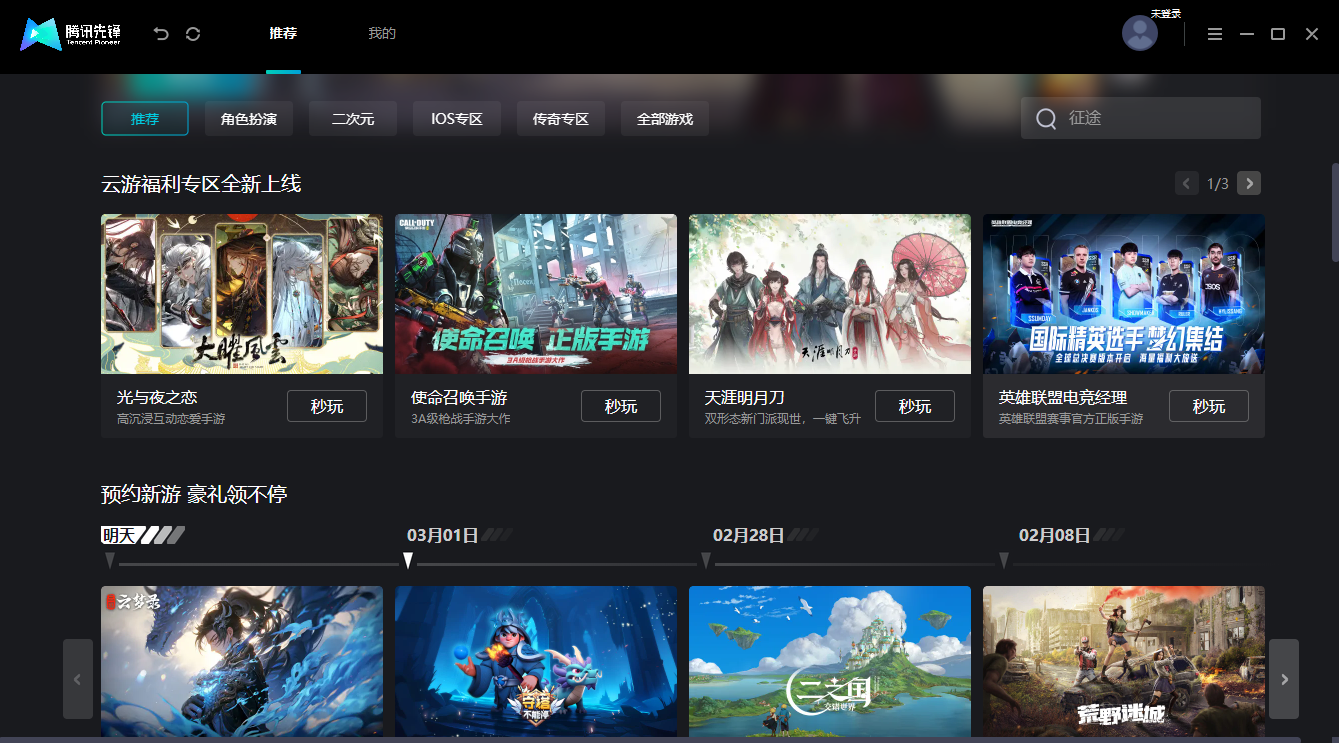Switch to the 我的 tab
Screen dimensions: 1339x743
382,33
